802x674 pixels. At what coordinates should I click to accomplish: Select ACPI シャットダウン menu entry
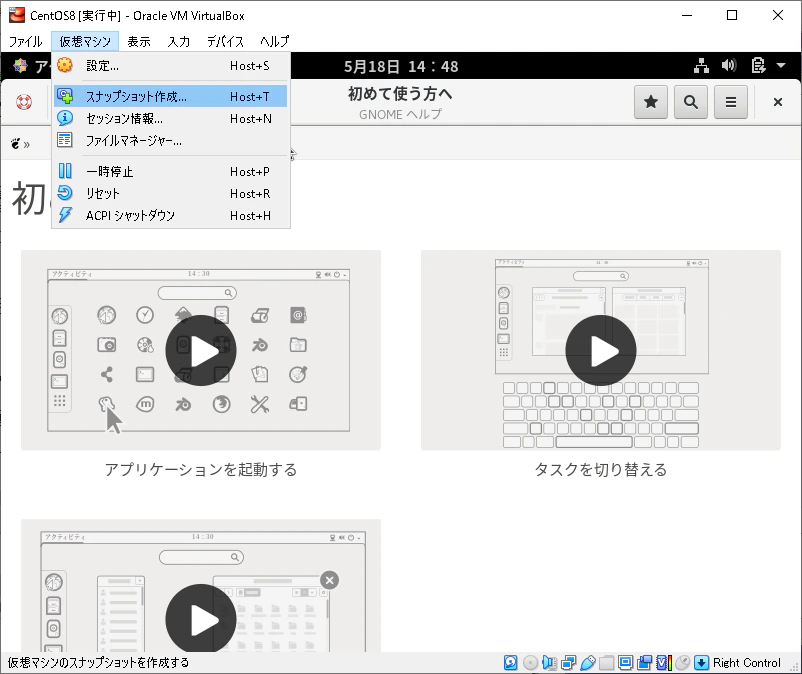point(171,216)
